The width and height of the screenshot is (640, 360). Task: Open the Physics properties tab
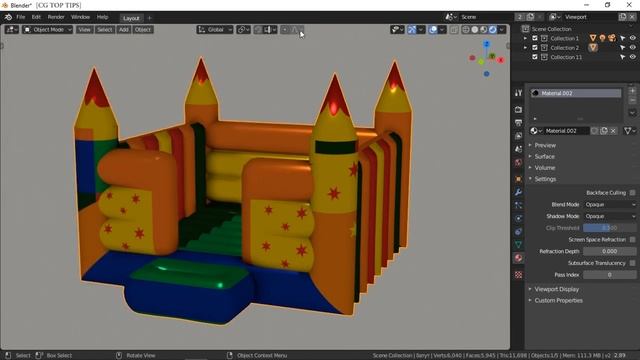coord(518,218)
